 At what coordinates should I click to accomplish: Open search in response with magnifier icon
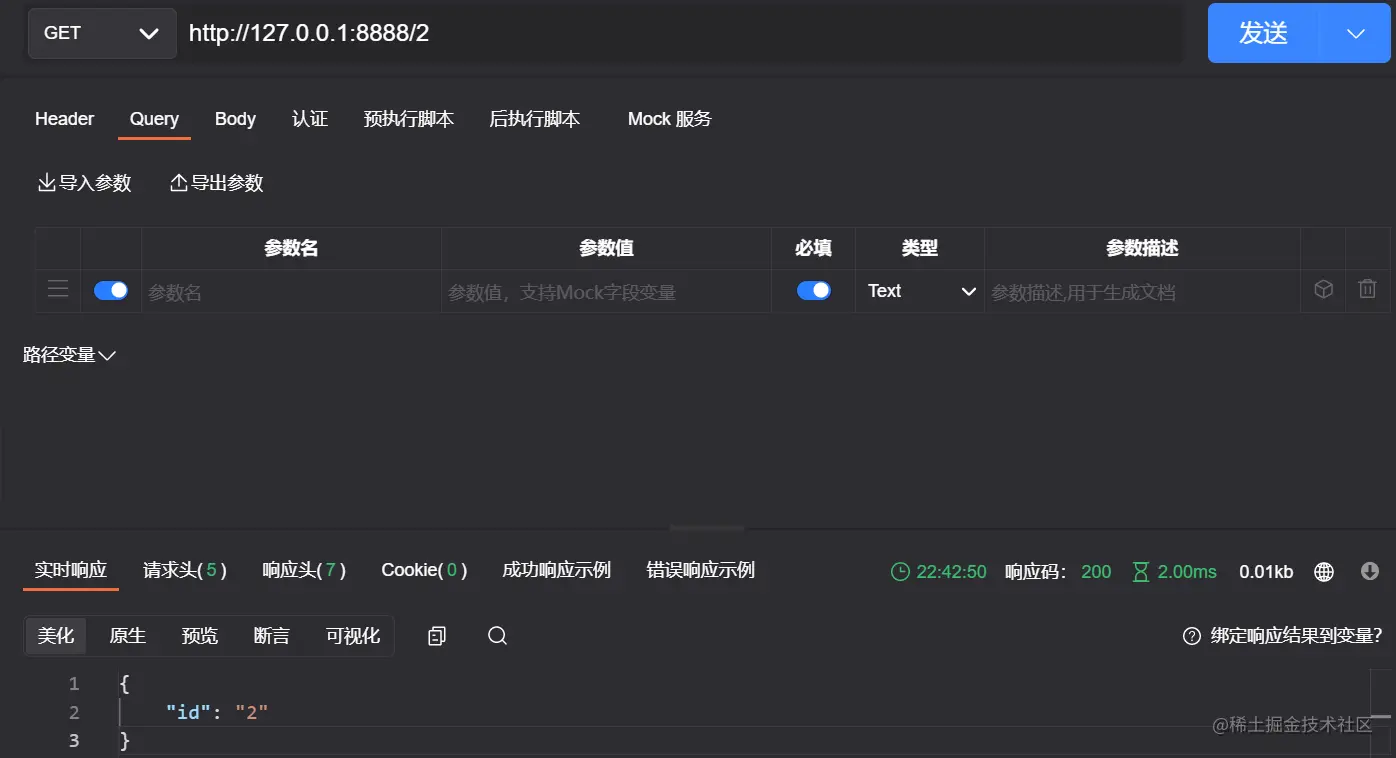click(x=497, y=636)
